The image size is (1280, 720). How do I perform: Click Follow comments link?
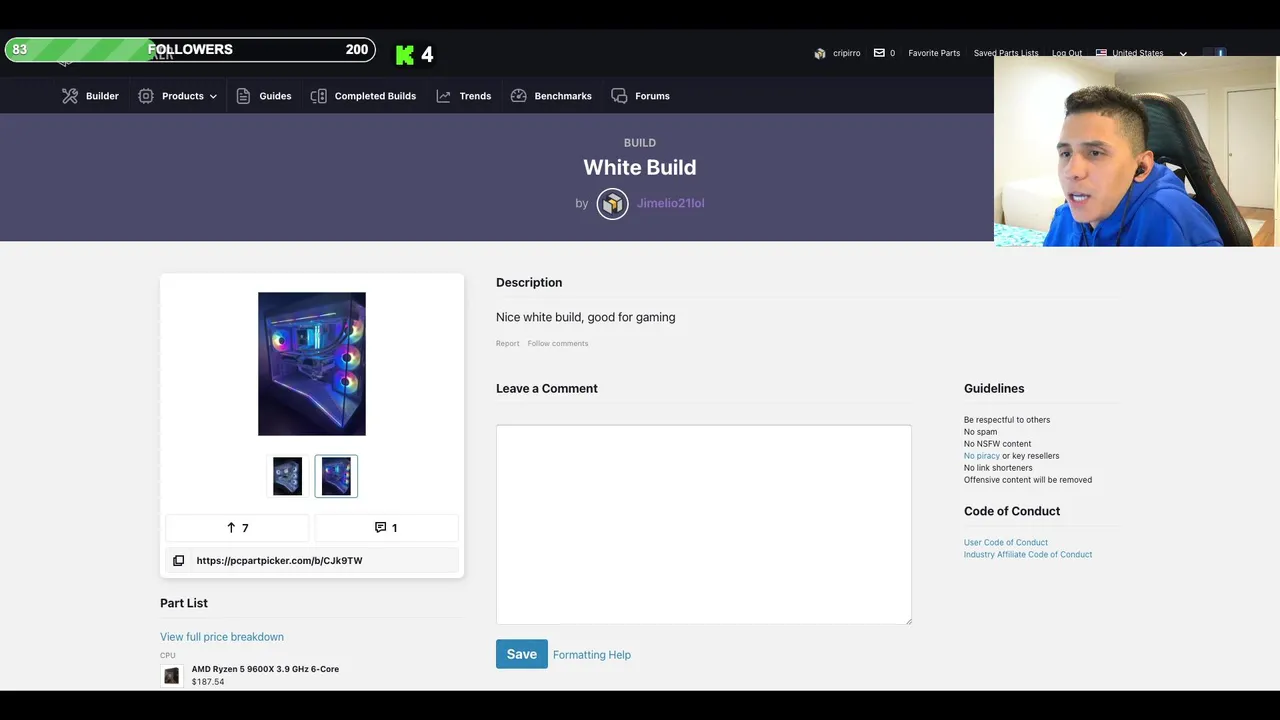558,344
